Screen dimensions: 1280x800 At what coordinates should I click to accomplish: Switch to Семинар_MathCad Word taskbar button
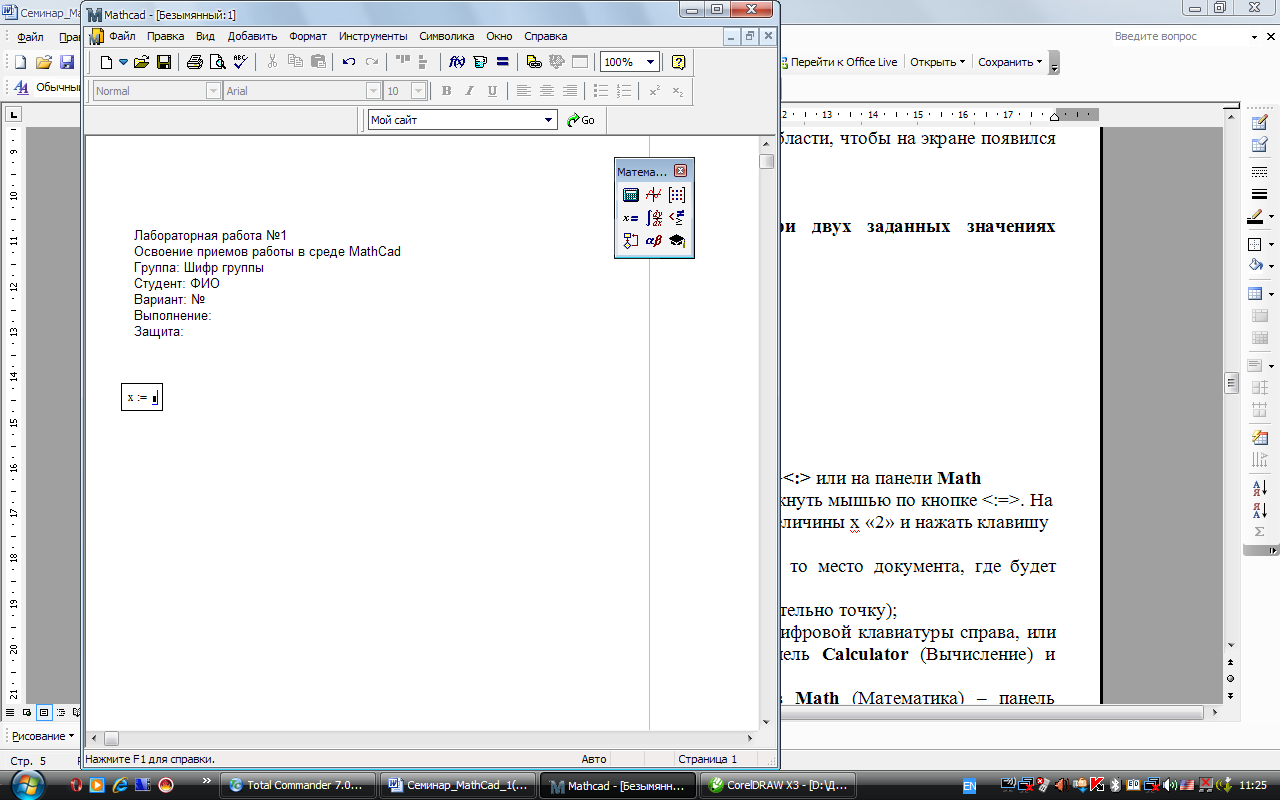(x=458, y=785)
